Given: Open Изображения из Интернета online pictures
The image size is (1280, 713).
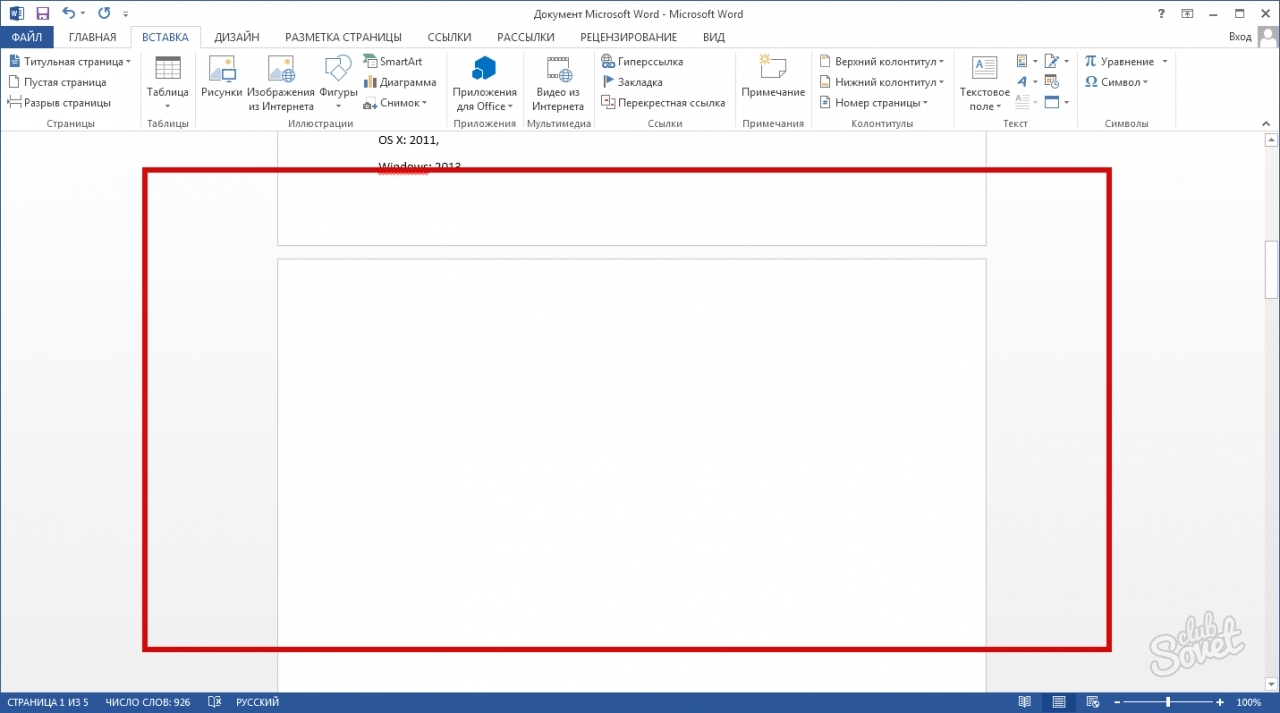Looking at the screenshot, I should 281,82.
